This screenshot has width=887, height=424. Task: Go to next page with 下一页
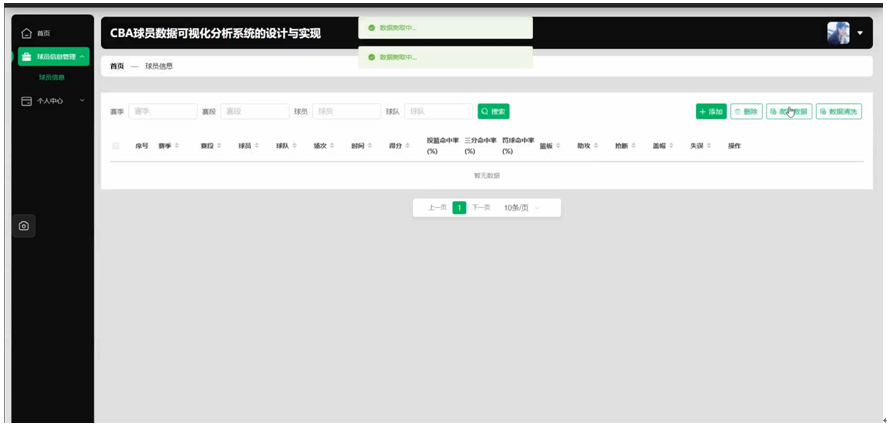coord(481,208)
